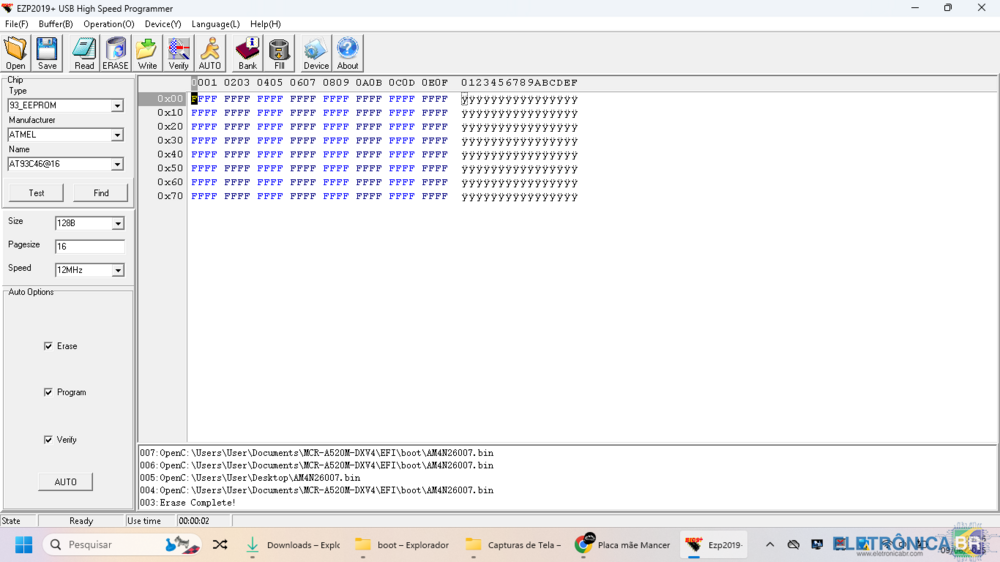Screen dimensions: 1000x562
Task: Click the Bank check toolbar icon
Action: click(x=247, y=53)
